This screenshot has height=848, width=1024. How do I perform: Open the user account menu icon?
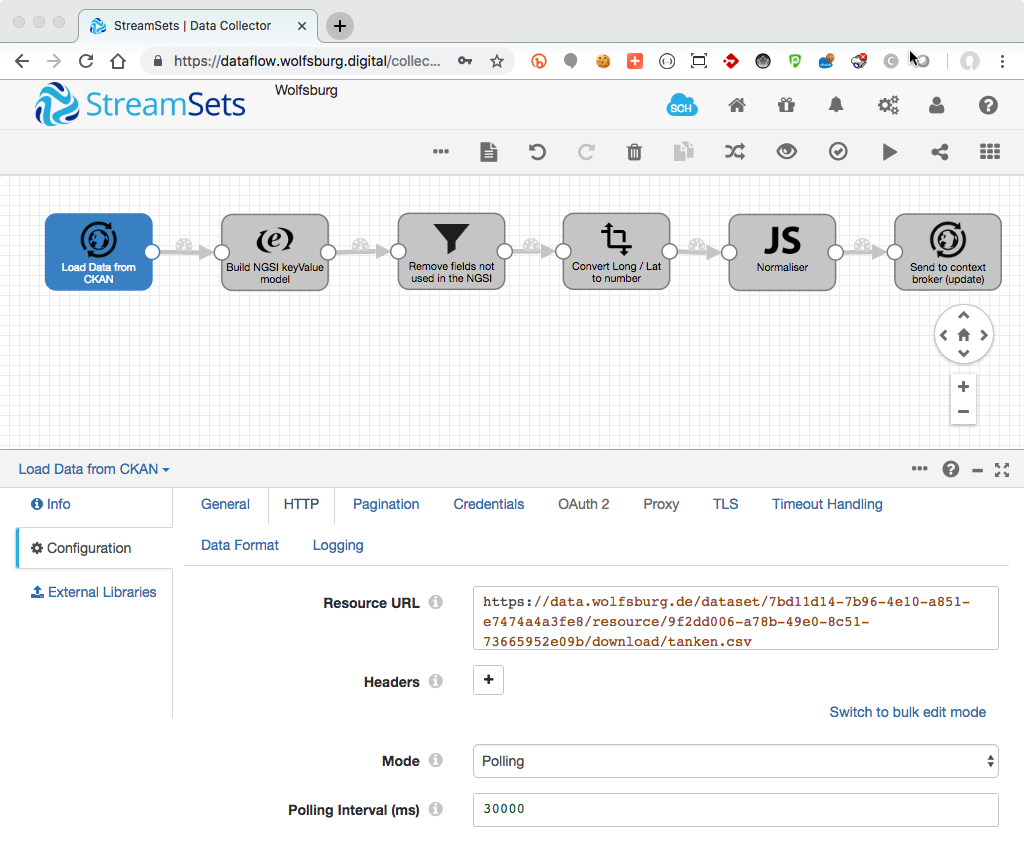pyautogui.click(x=936, y=105)
